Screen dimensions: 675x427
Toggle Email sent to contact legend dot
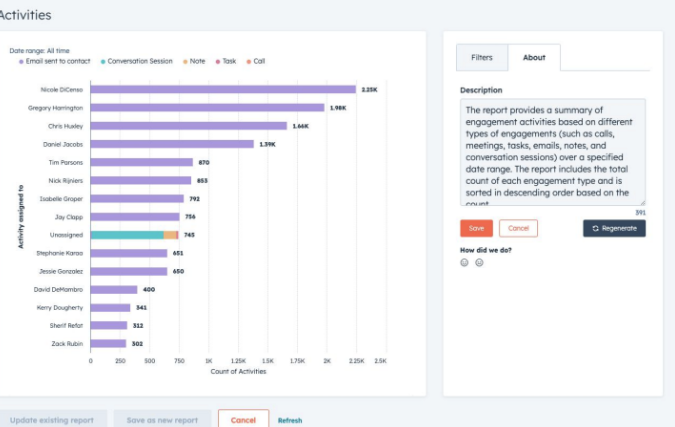21,62
